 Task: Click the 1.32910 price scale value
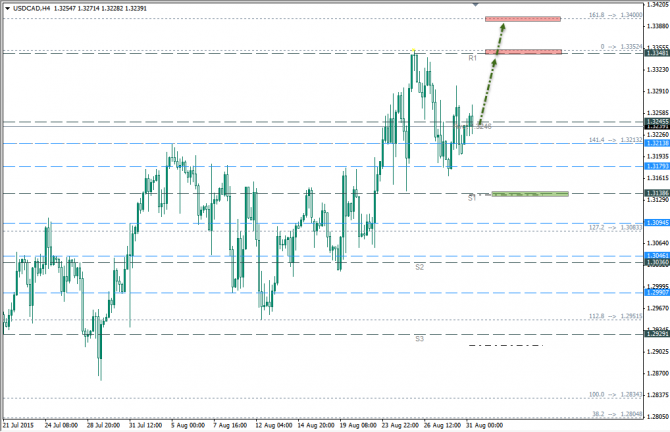658,91
